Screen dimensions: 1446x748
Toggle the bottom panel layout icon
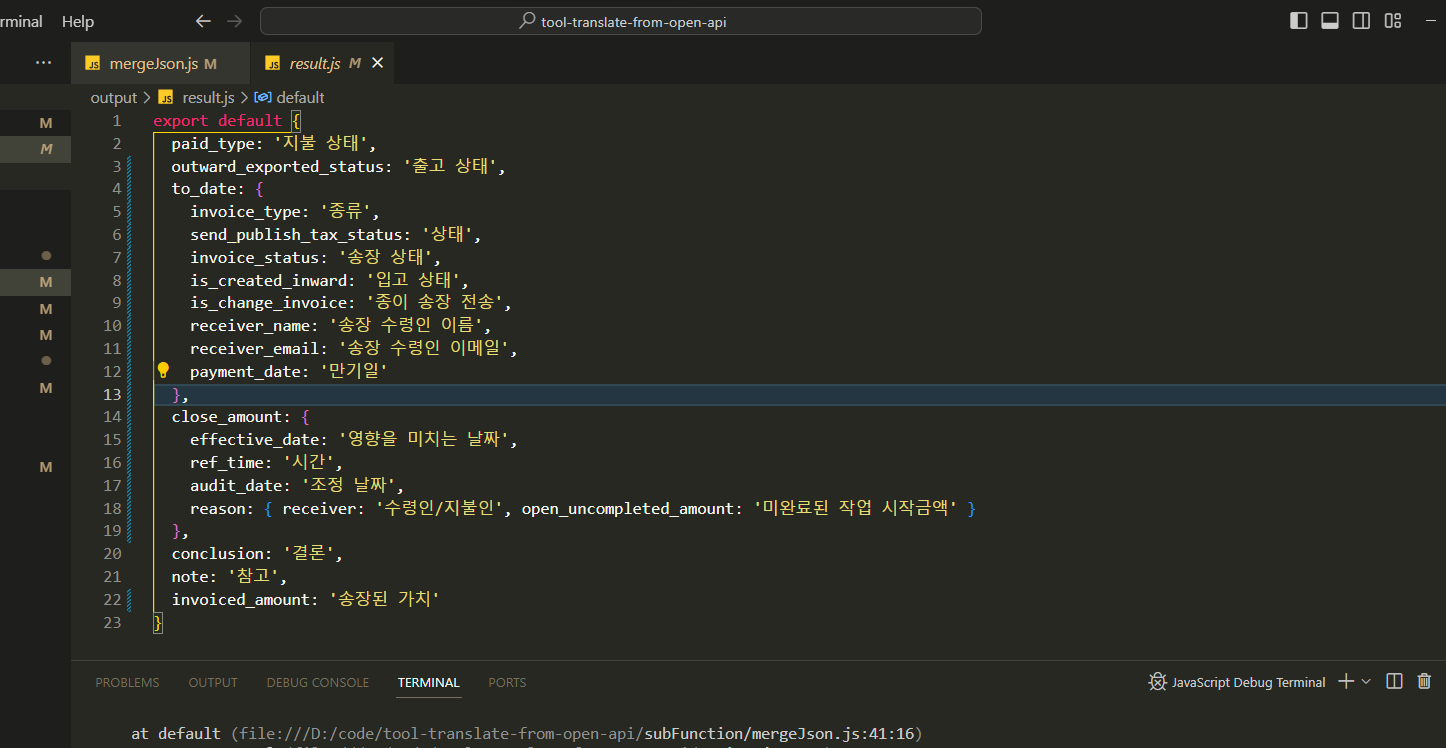(x=1330, y=21)
